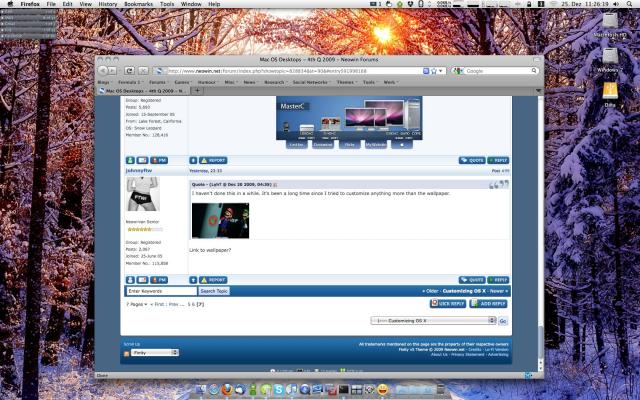The image size is (640, 400).
Task: Click the magnifier icon in Google search box
Action: pyautogui.click(x=534, y=71)
